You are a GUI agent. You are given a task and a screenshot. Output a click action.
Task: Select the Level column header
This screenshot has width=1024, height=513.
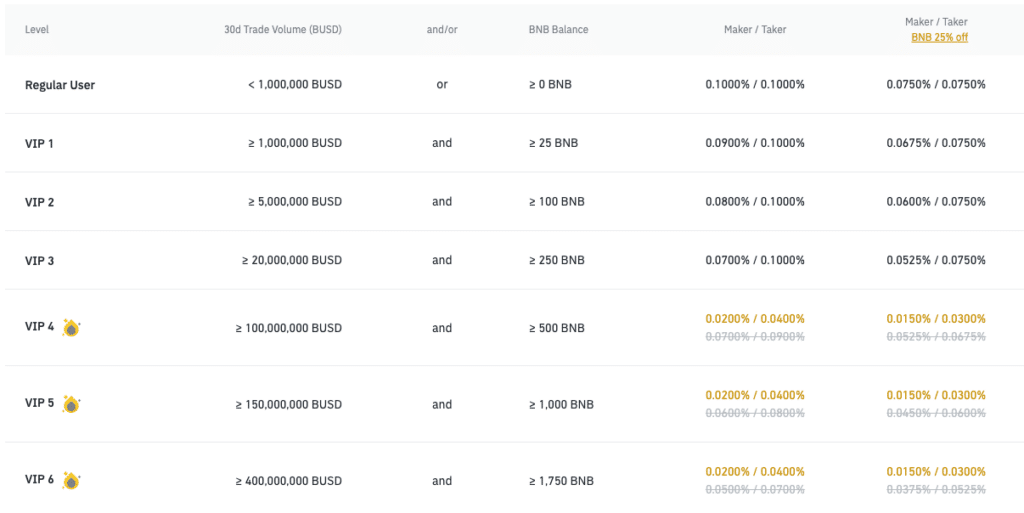[37, 29]
